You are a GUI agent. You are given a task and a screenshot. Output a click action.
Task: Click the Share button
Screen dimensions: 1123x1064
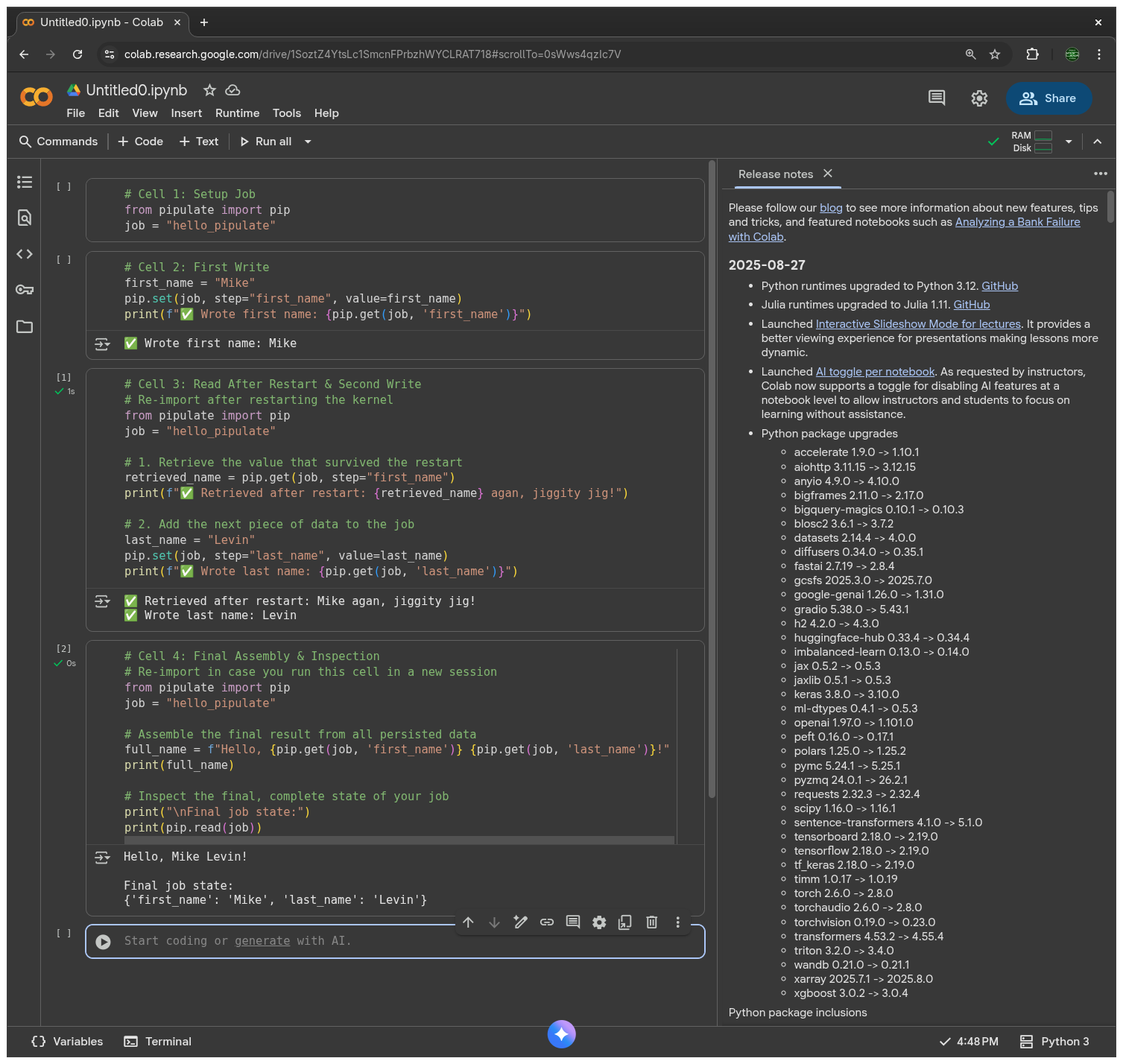coord(1048,98)
